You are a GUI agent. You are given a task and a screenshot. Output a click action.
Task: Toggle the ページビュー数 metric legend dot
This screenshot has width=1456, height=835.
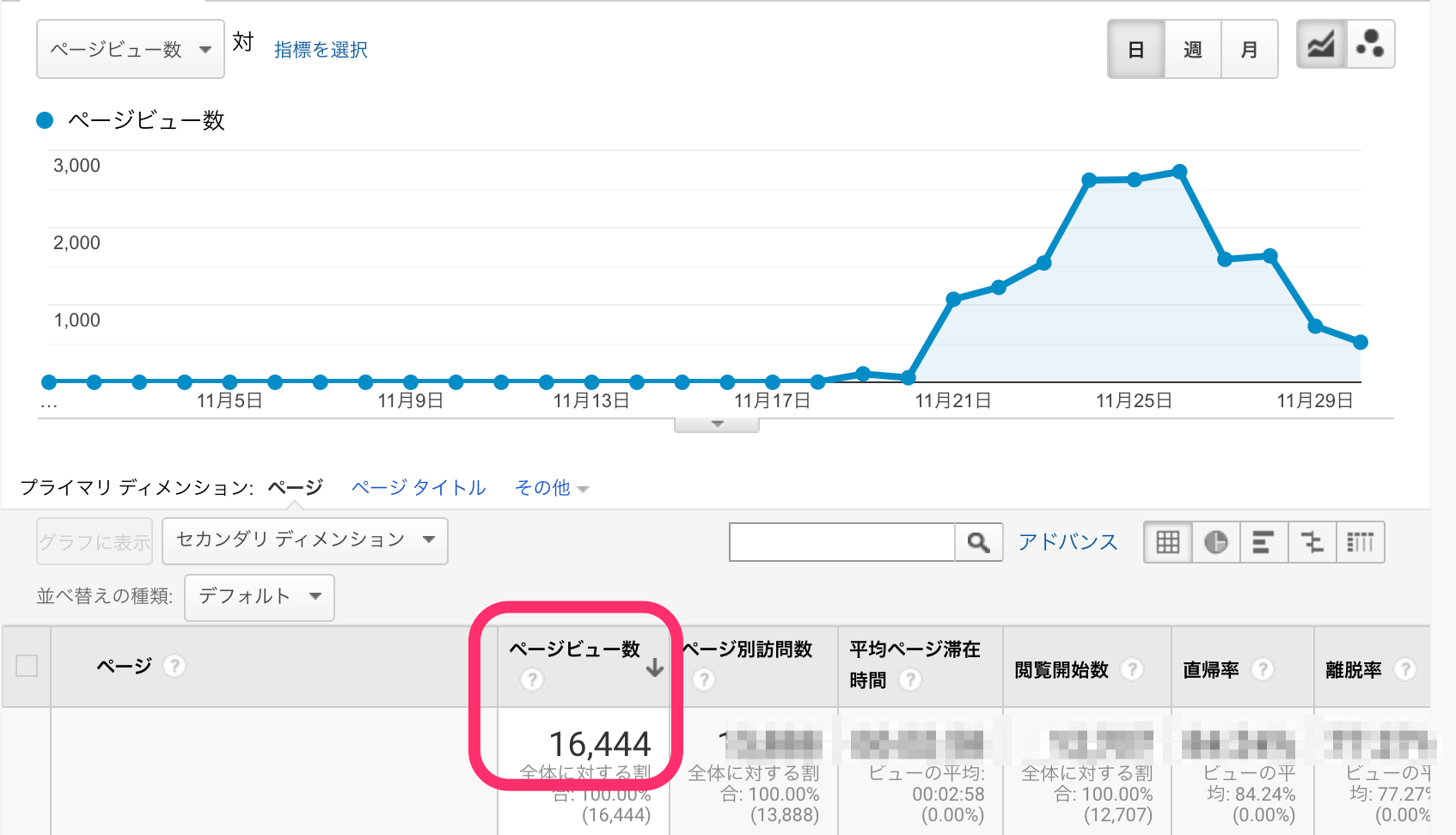coord(45,119)
